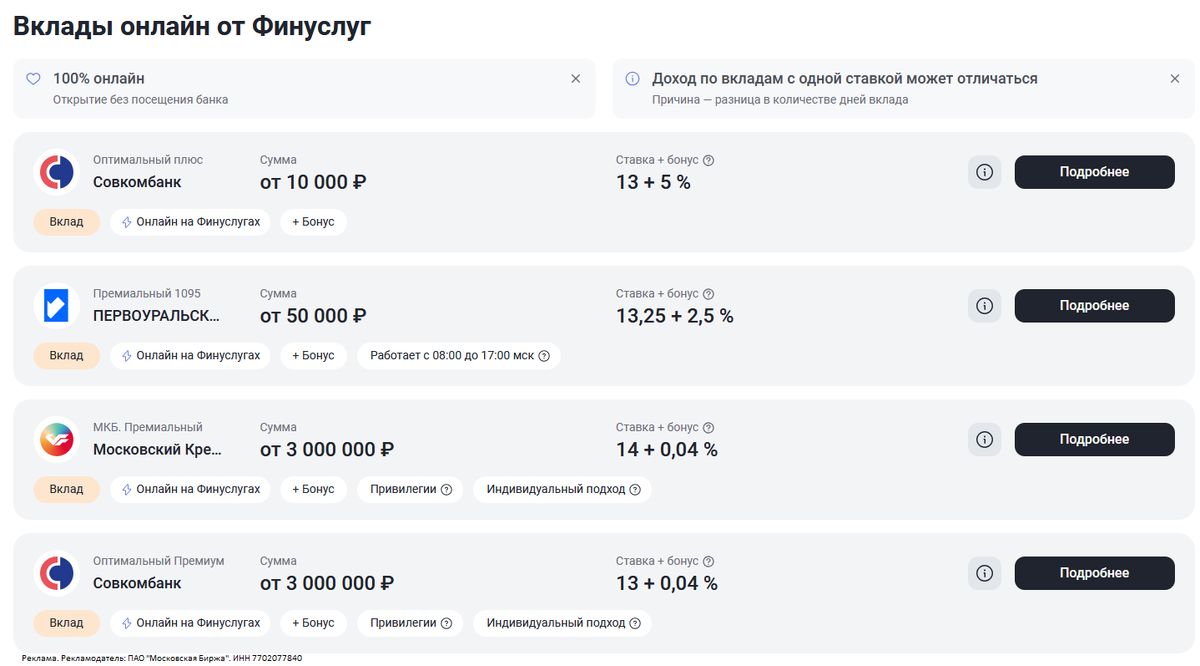1200x666 pixels.
Task: Click the text "Открытие без посещения банка"
Action: click(x=140, y=100)
